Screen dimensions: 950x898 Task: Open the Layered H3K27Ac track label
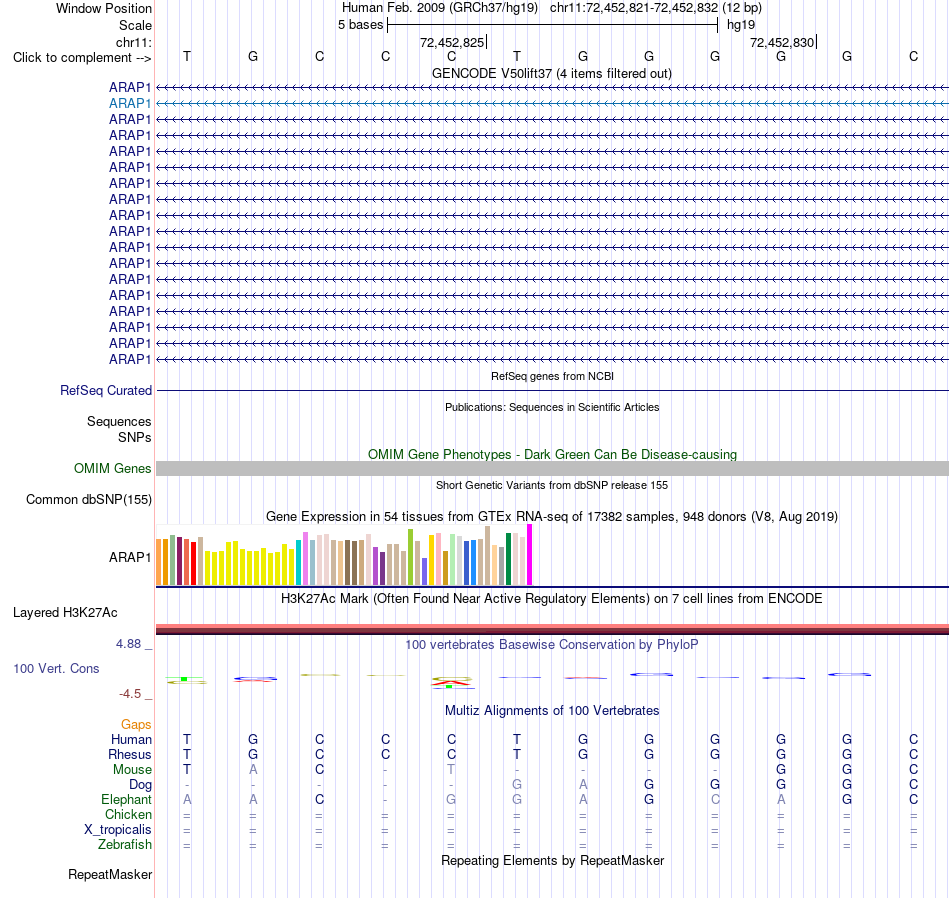click(65, 613)
